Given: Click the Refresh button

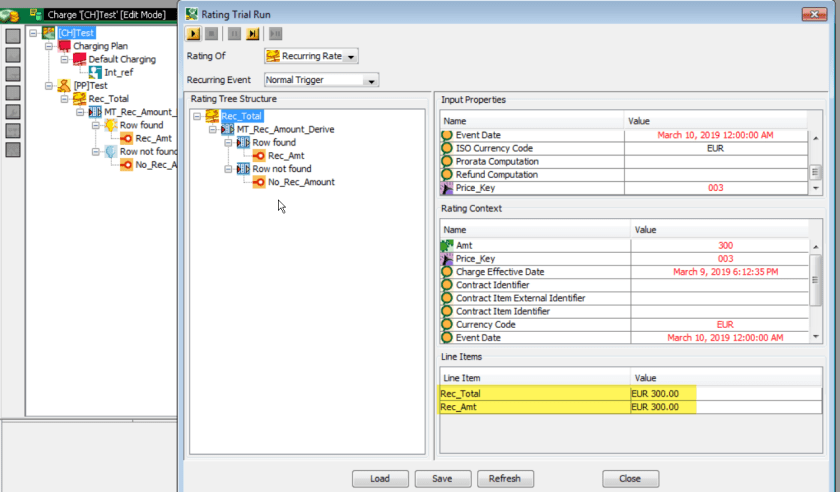Looking at the screenshot, I should (x=505, y=479).
